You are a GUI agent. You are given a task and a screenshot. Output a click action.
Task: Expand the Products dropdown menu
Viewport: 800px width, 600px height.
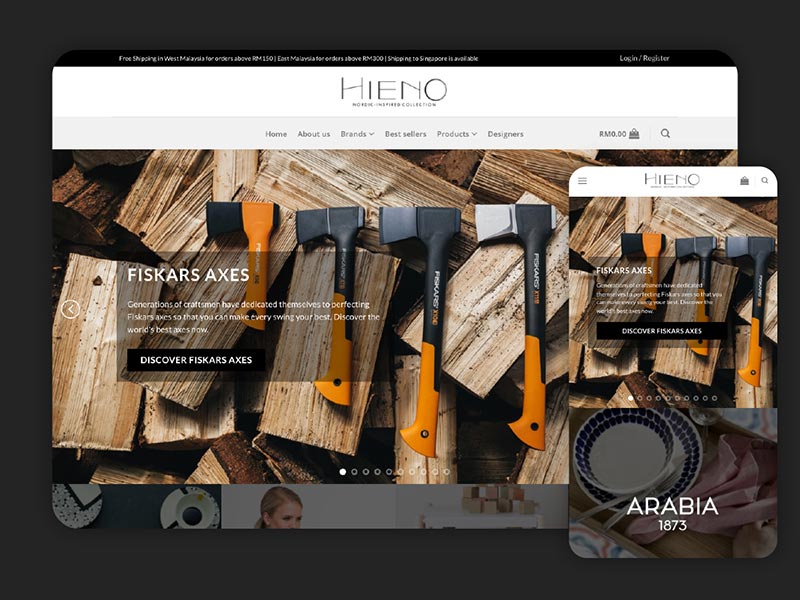point(457,134)
